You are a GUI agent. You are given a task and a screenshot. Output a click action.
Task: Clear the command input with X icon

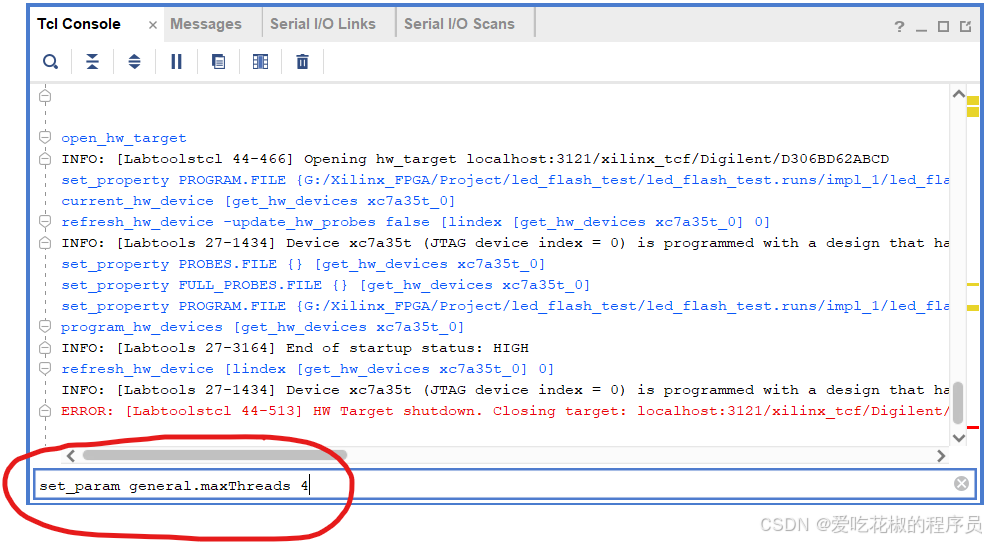pos(961,484)
